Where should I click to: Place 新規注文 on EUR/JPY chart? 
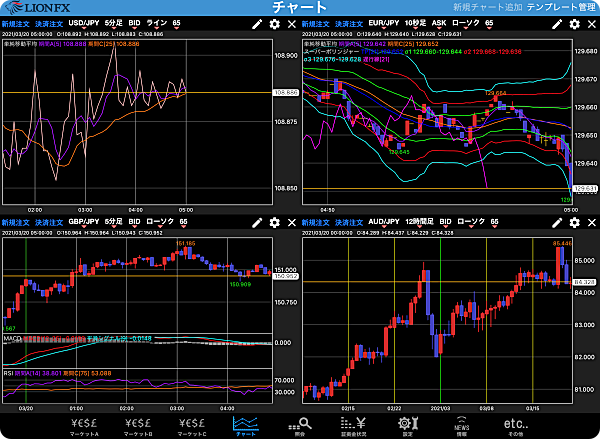click(x=316, y=24)
